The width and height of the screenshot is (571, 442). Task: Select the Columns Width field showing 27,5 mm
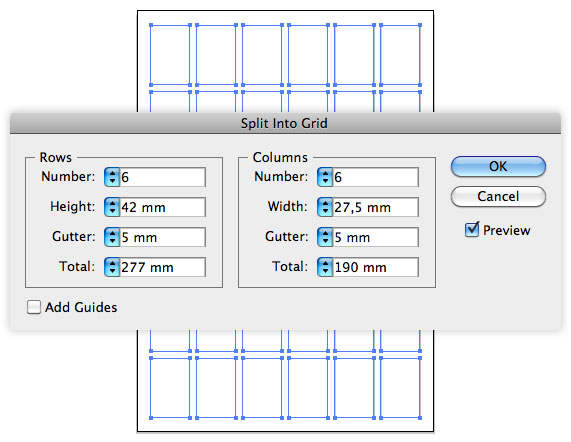point(375,207)
